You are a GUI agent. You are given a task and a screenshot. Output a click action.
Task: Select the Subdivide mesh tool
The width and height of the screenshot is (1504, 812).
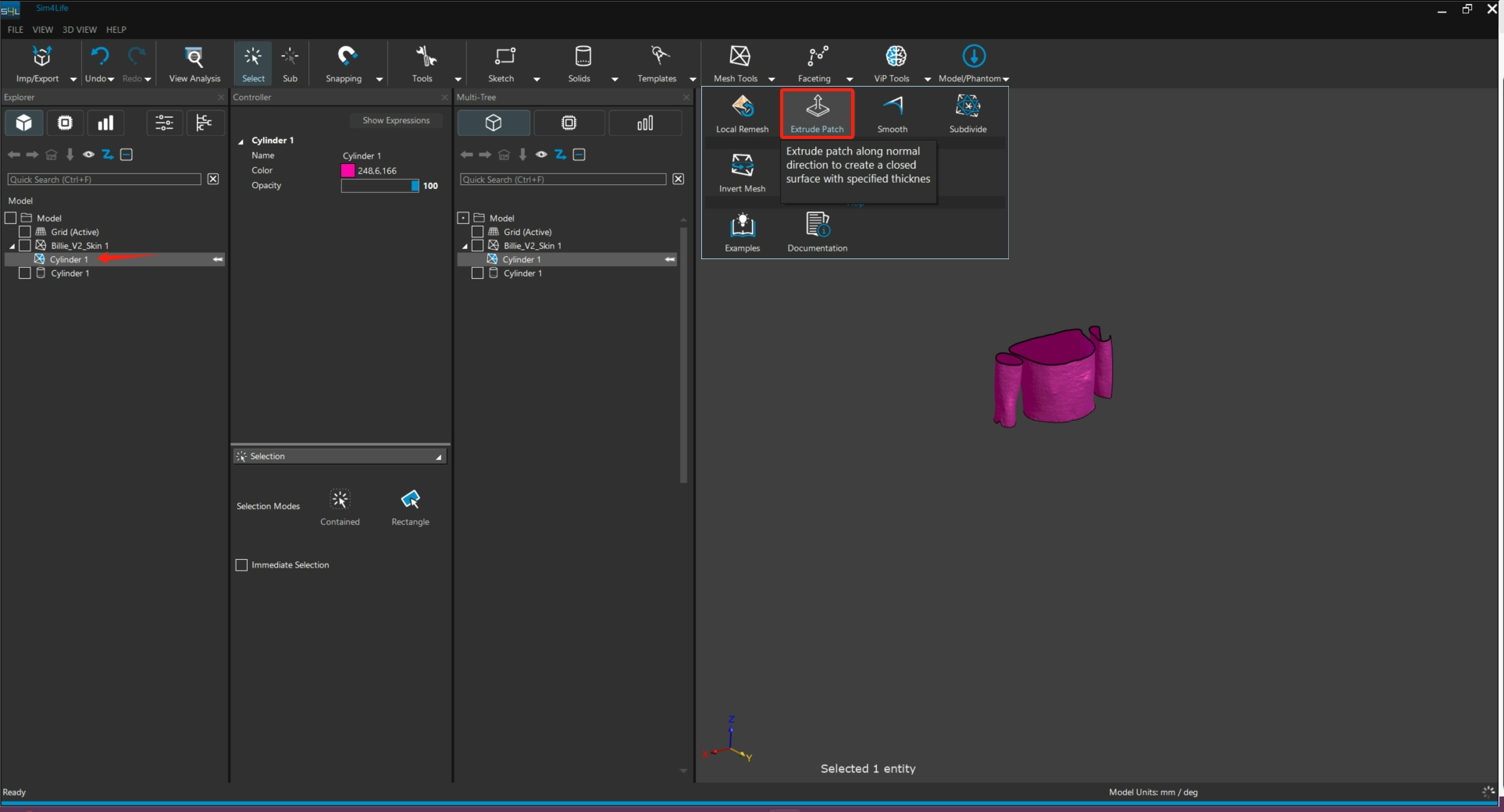(x=968, y=112)
